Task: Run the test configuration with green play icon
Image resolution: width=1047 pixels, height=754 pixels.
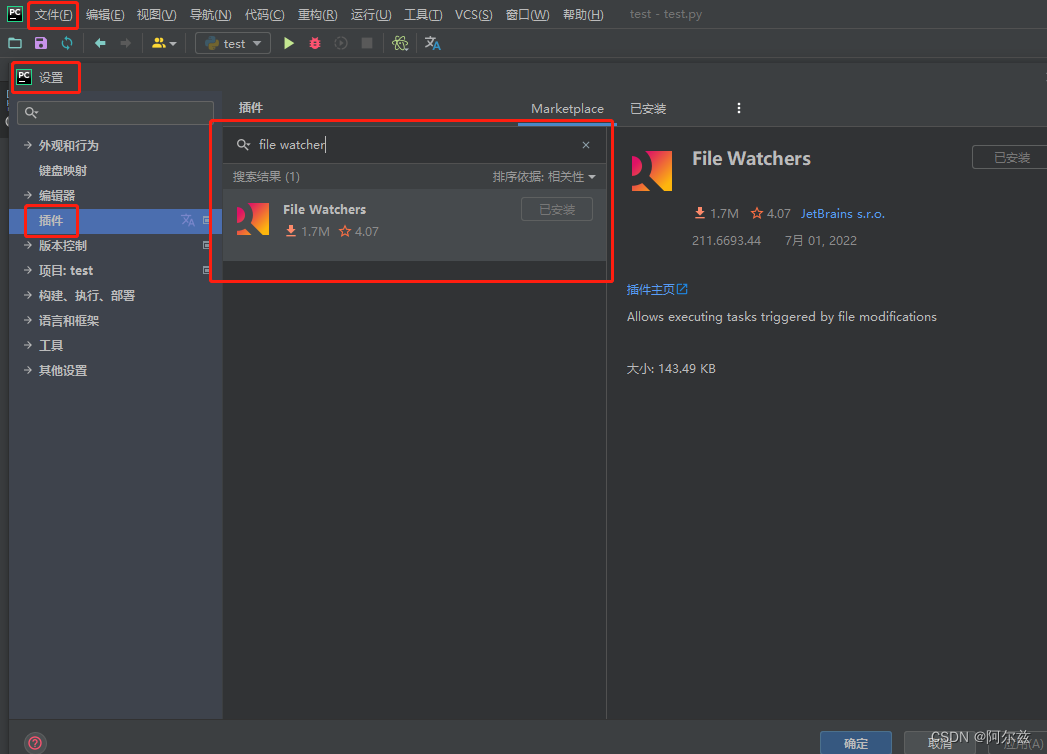Action: point(288,43)
